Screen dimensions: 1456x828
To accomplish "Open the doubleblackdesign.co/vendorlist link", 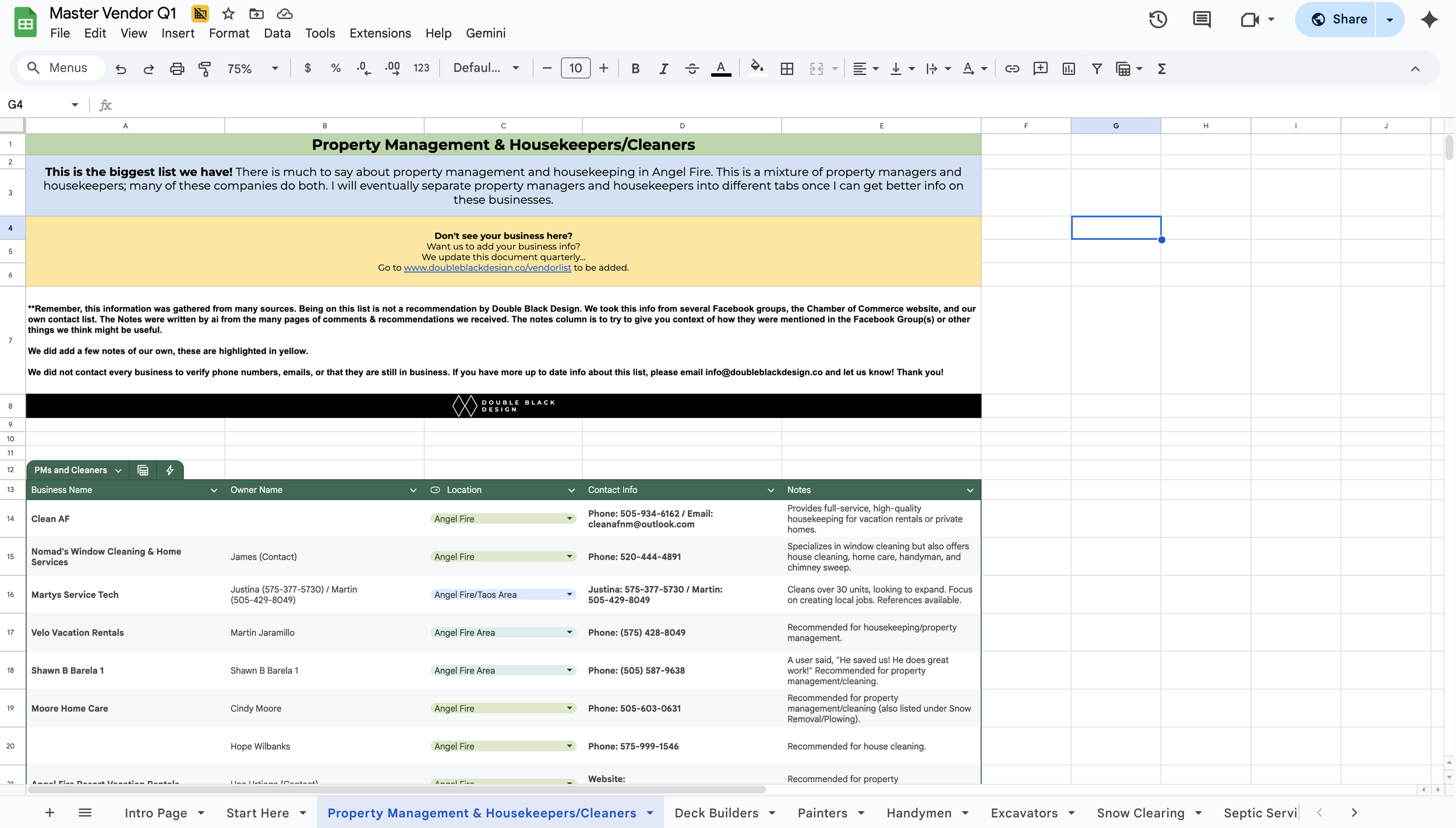I will coord(487,268).
